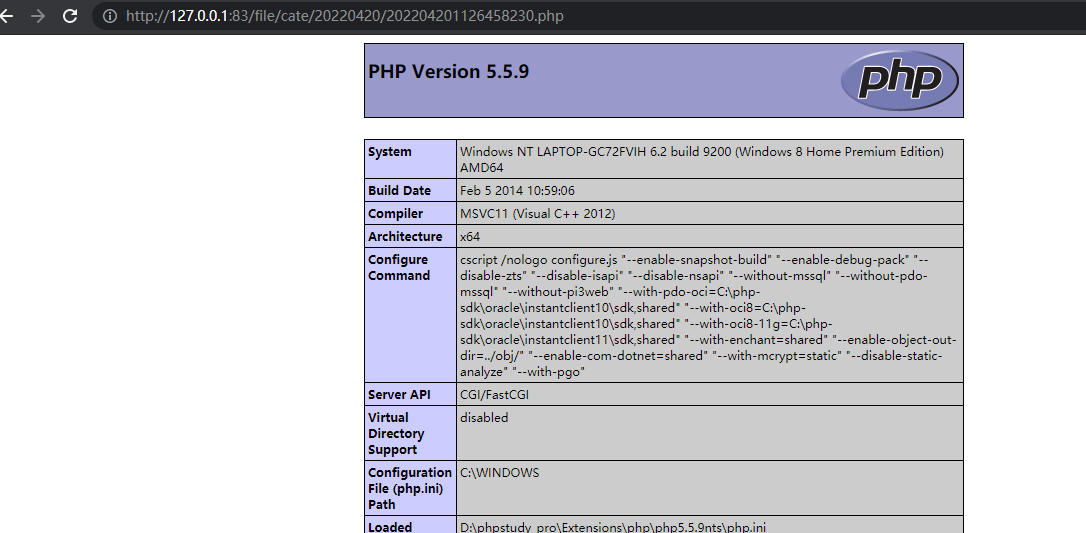Image resolution: width=1086 pixels, height=533 pixels.
Task: Select the Architecture row label
Action: (405, 236)
